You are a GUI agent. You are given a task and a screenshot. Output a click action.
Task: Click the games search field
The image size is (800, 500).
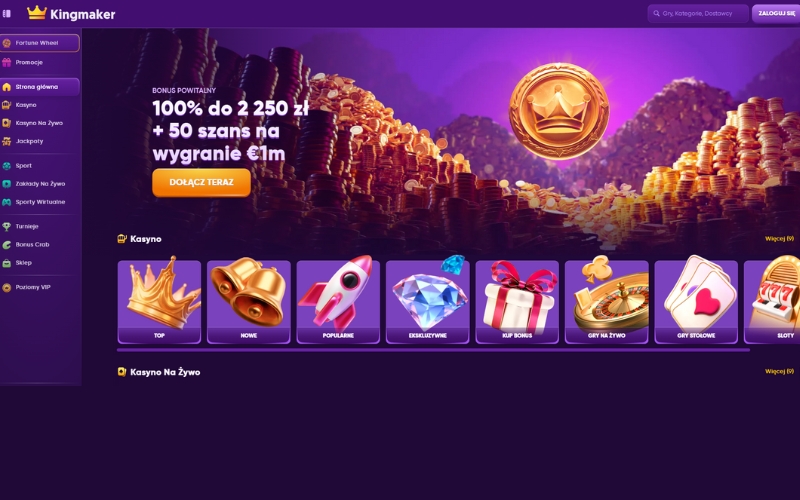pos(698,14)
